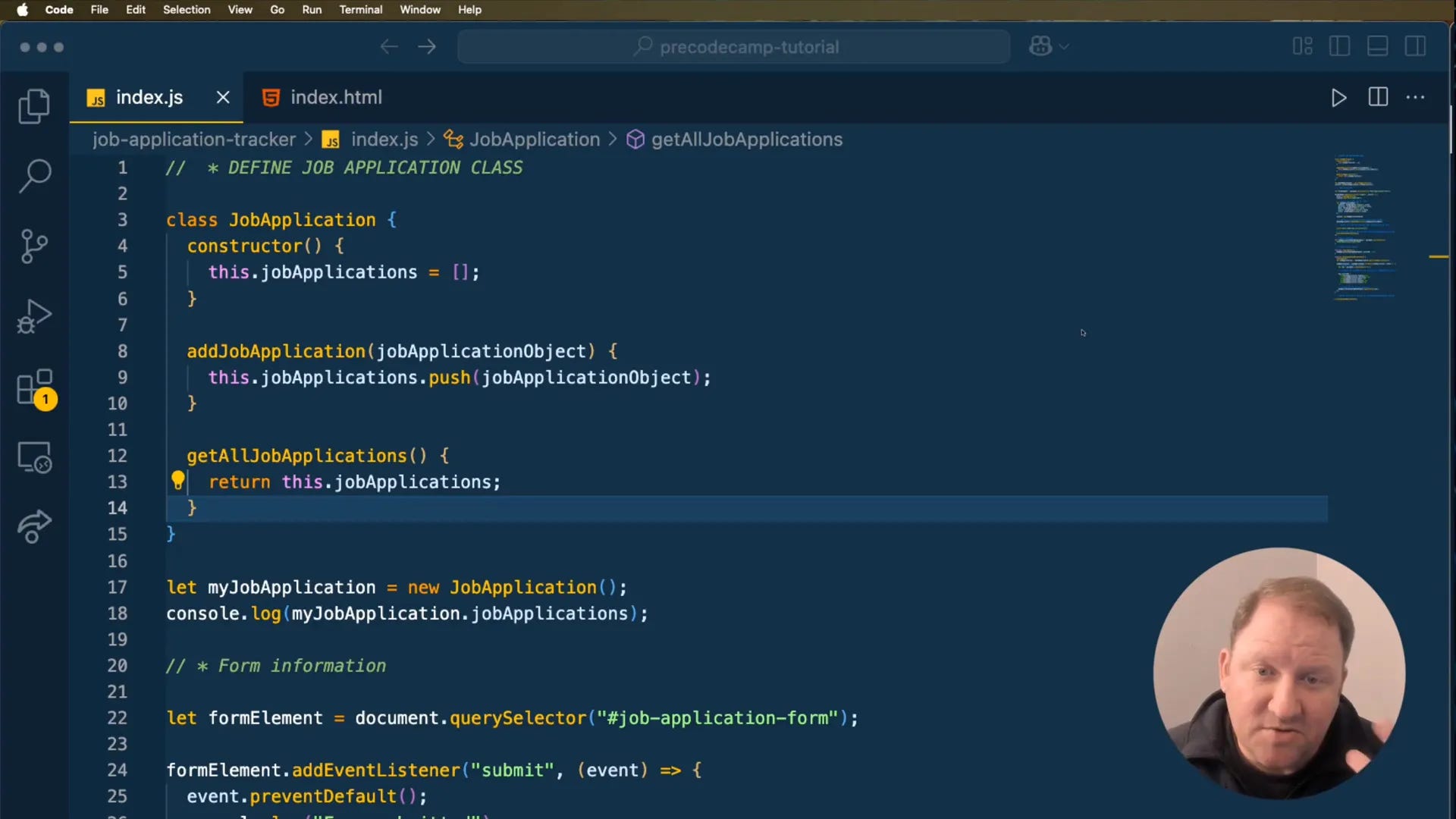1456x819 pixels.
Task: Open the Go menu
Action: click(x=278, y=10)
